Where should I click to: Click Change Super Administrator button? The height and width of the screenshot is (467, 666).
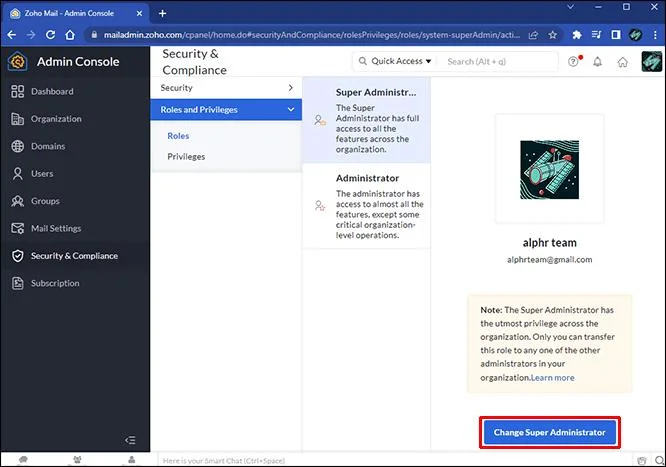pyautogui.click(x=550, y=432)
